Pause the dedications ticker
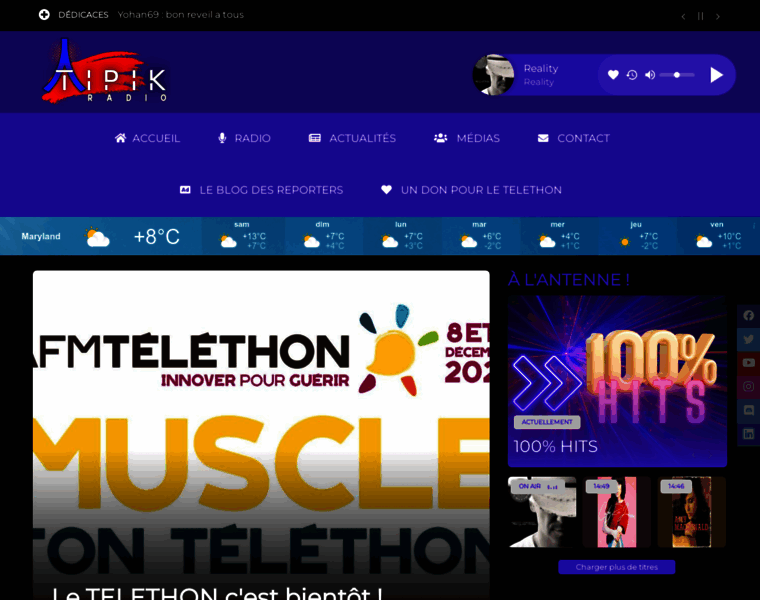This screenshot has width=760, height=600. point(700,16)
